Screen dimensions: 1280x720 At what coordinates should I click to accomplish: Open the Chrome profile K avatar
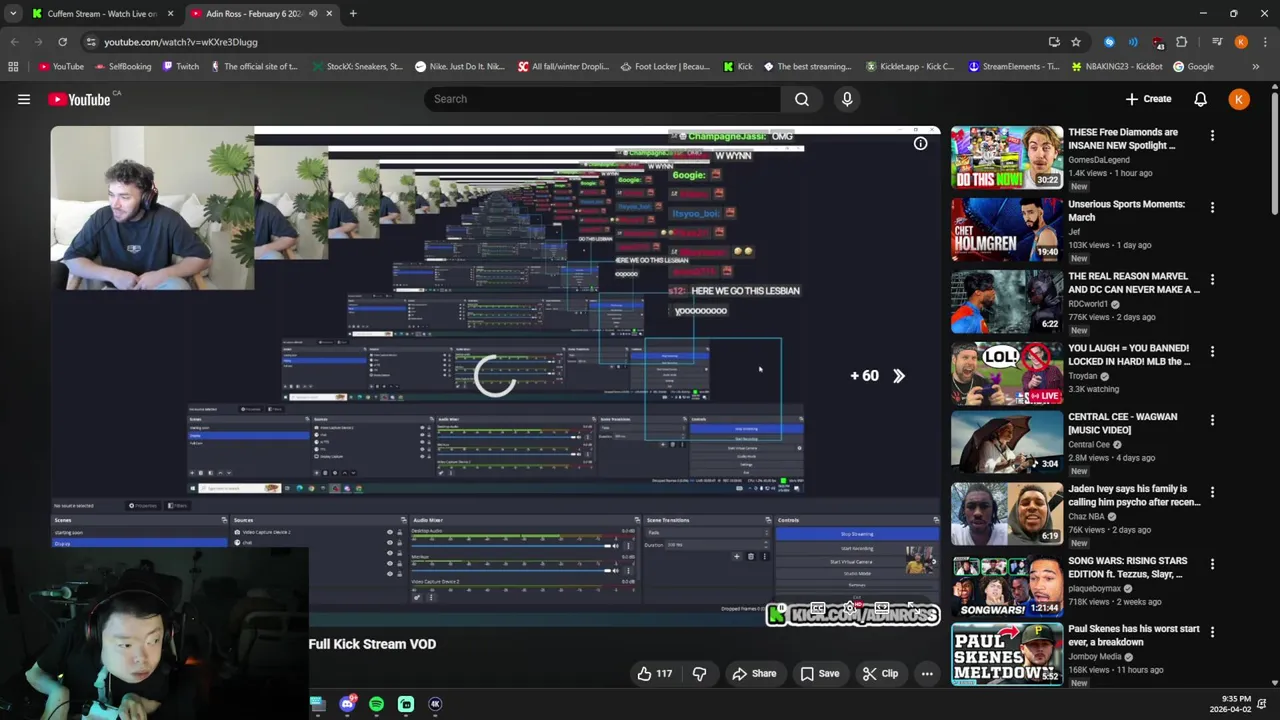[x=1241, y=42]
